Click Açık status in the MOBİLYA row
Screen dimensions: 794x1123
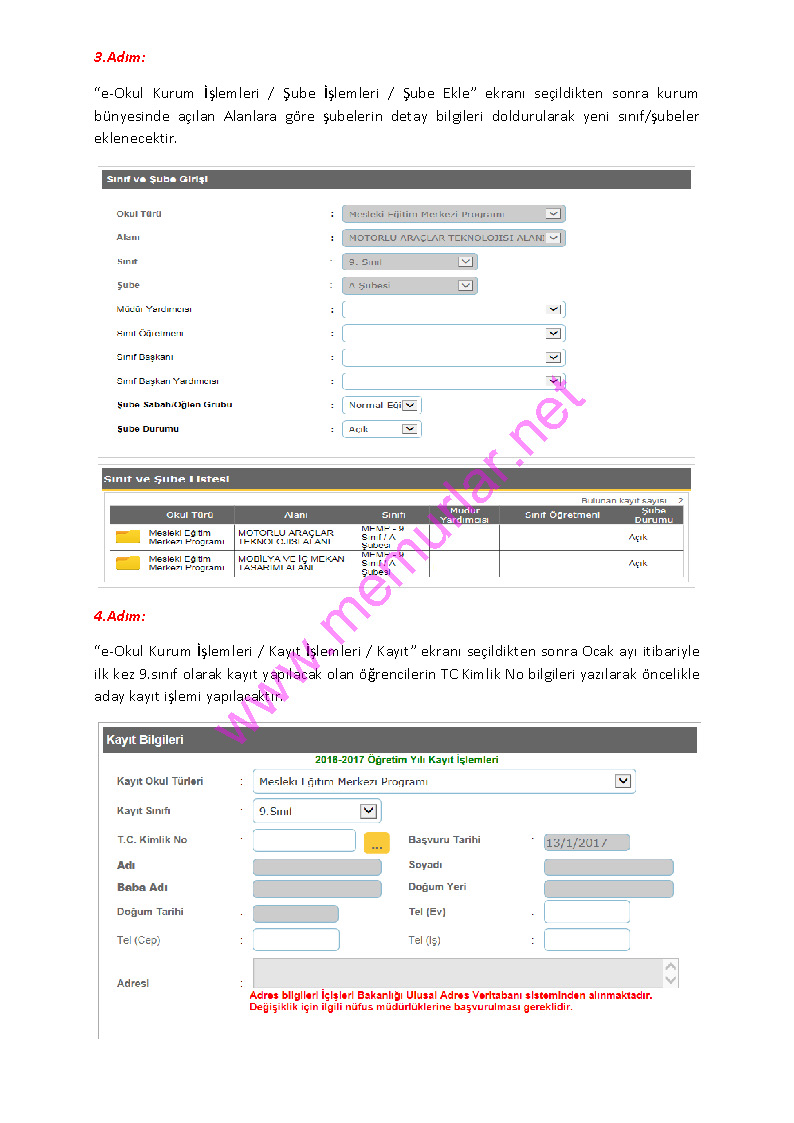638,564
